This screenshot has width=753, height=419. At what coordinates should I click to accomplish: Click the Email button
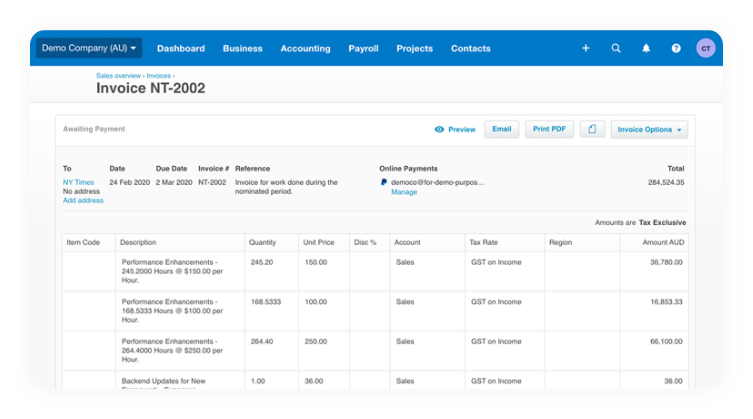(501, 129)
